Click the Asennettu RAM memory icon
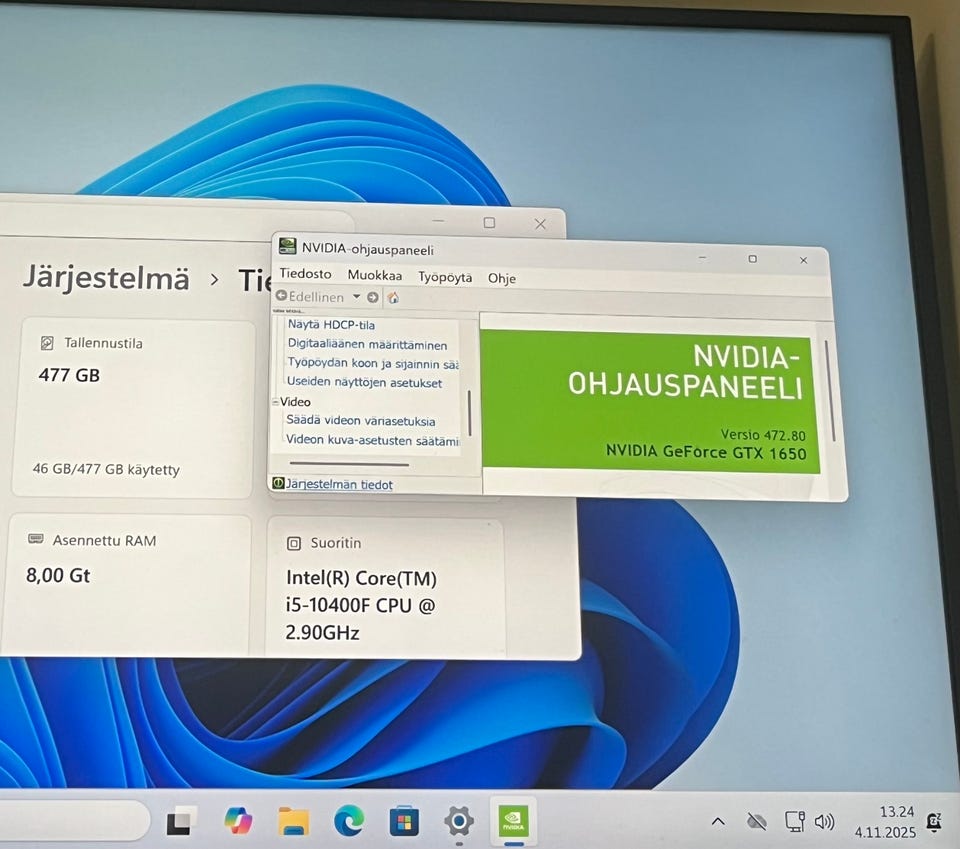The height and width of the screenshot is (849, 960). click(x=36, y=539)
